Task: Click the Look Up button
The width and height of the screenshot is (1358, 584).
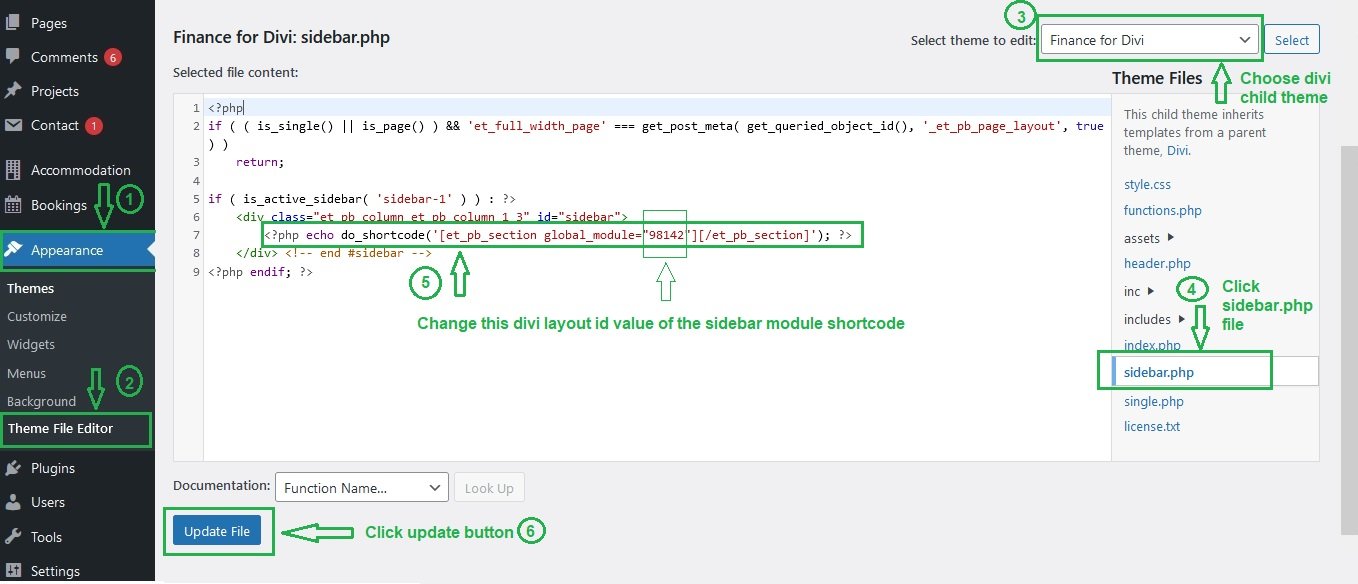Action: [489, 488]
